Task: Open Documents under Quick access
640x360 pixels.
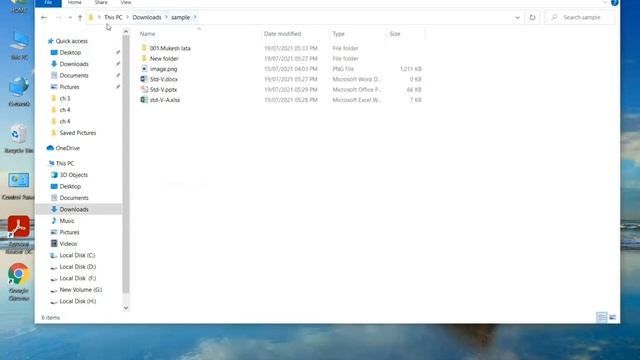Action: (74, 76)
